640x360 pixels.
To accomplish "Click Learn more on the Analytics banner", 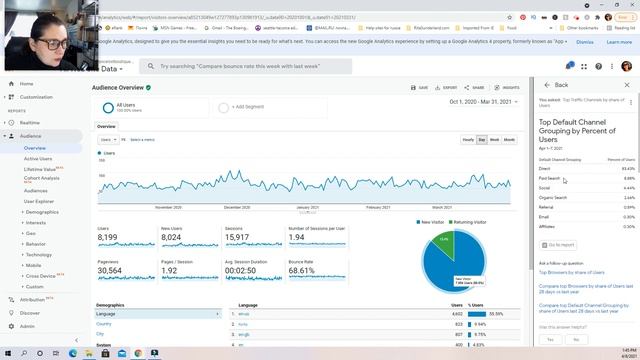I will click(x=619, y=42).
